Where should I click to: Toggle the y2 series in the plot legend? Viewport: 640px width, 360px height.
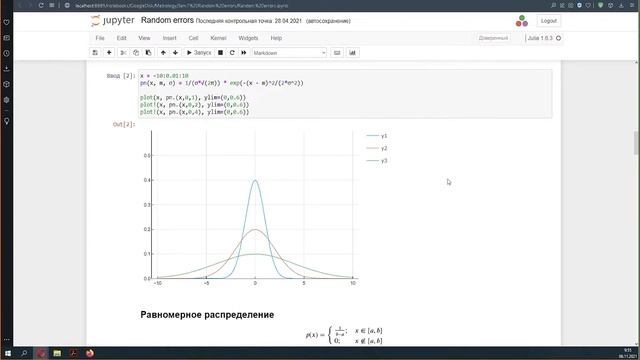pos(377,148)
